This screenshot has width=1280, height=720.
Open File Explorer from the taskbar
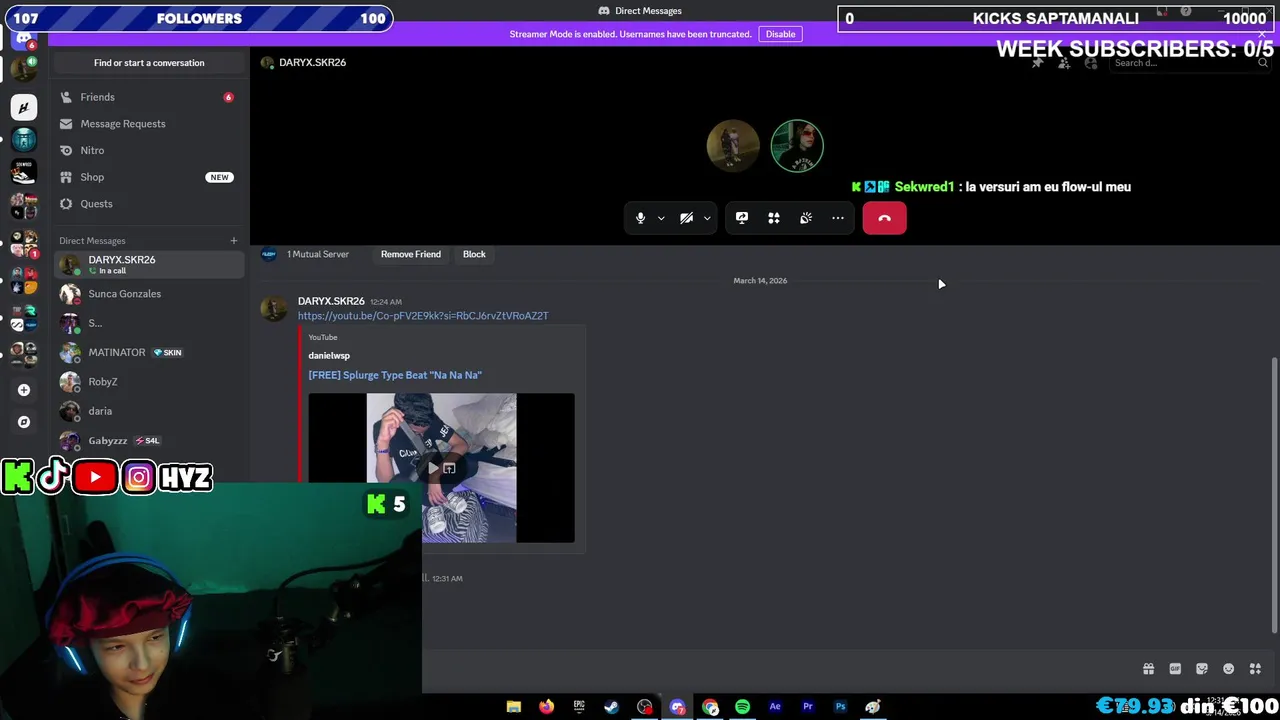point(514,707)
